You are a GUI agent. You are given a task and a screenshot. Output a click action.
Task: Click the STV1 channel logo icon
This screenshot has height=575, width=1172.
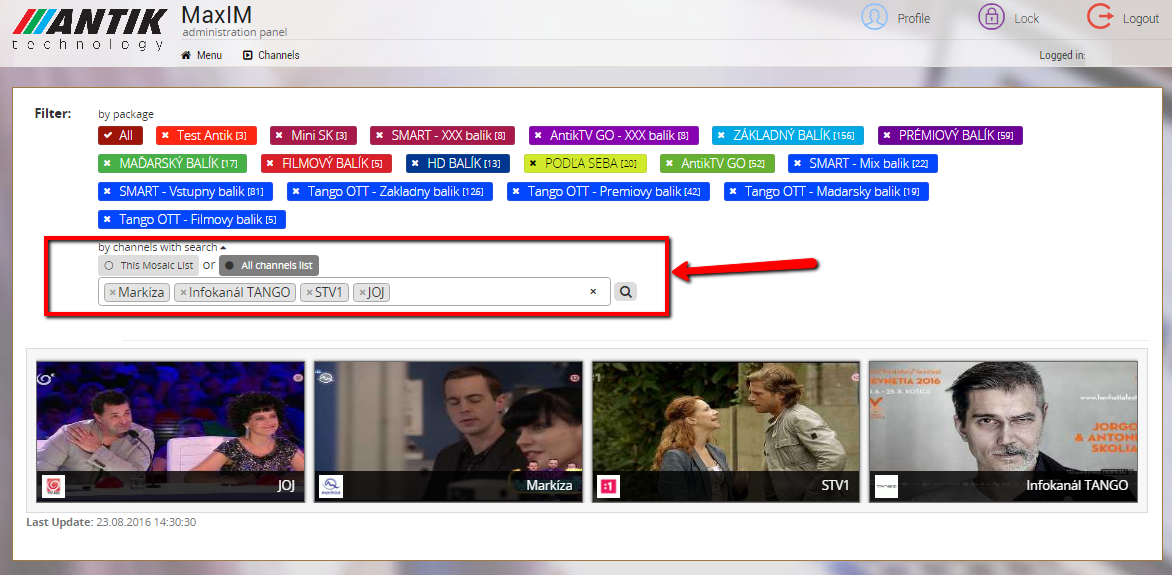point(608,486)
